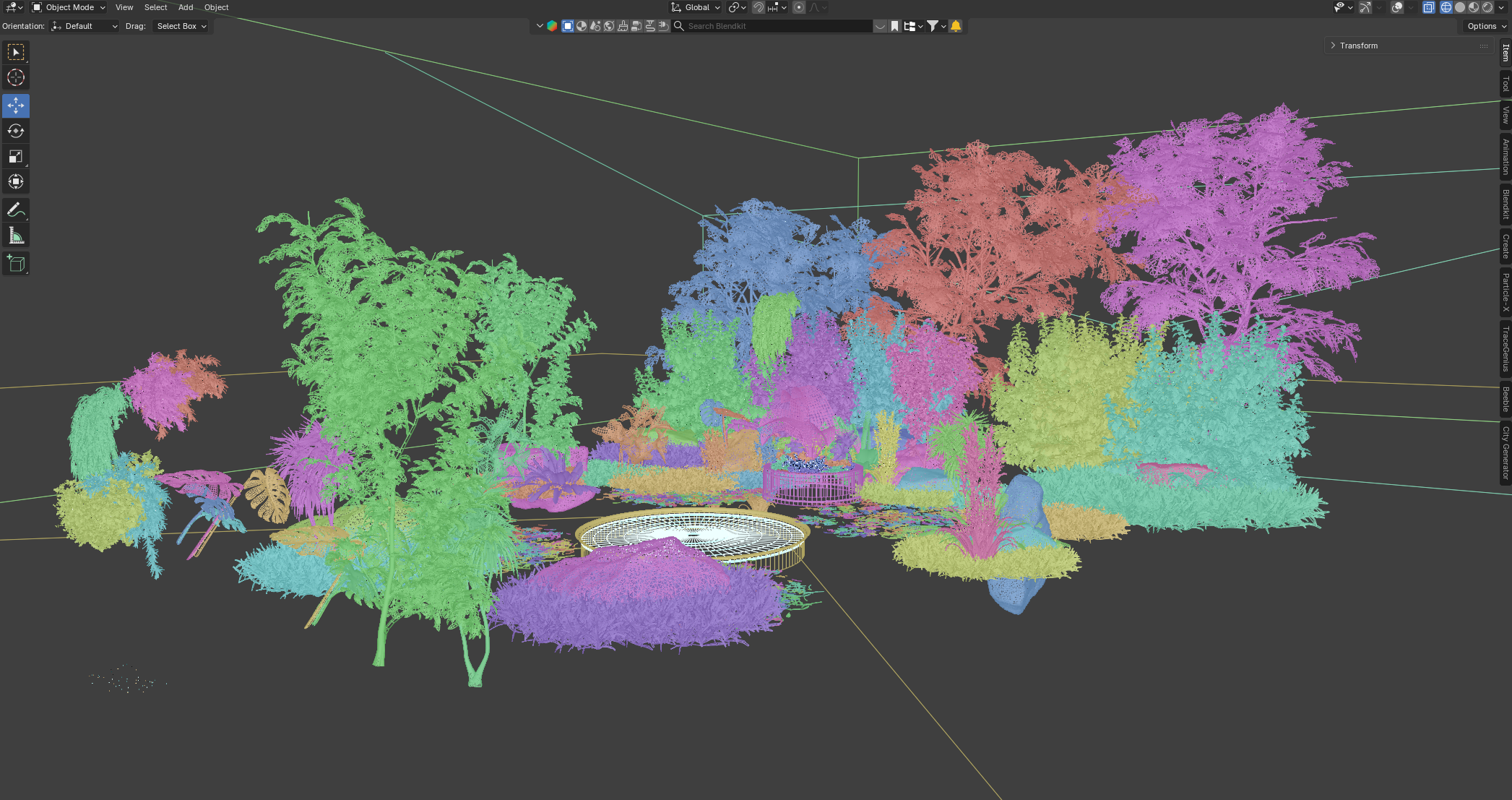Image resolution: width=1512 pixels, height=800 pixels.
Task: Open BlendKit filter dropdown
Action: pyautogui.click(x=936, y=26)
